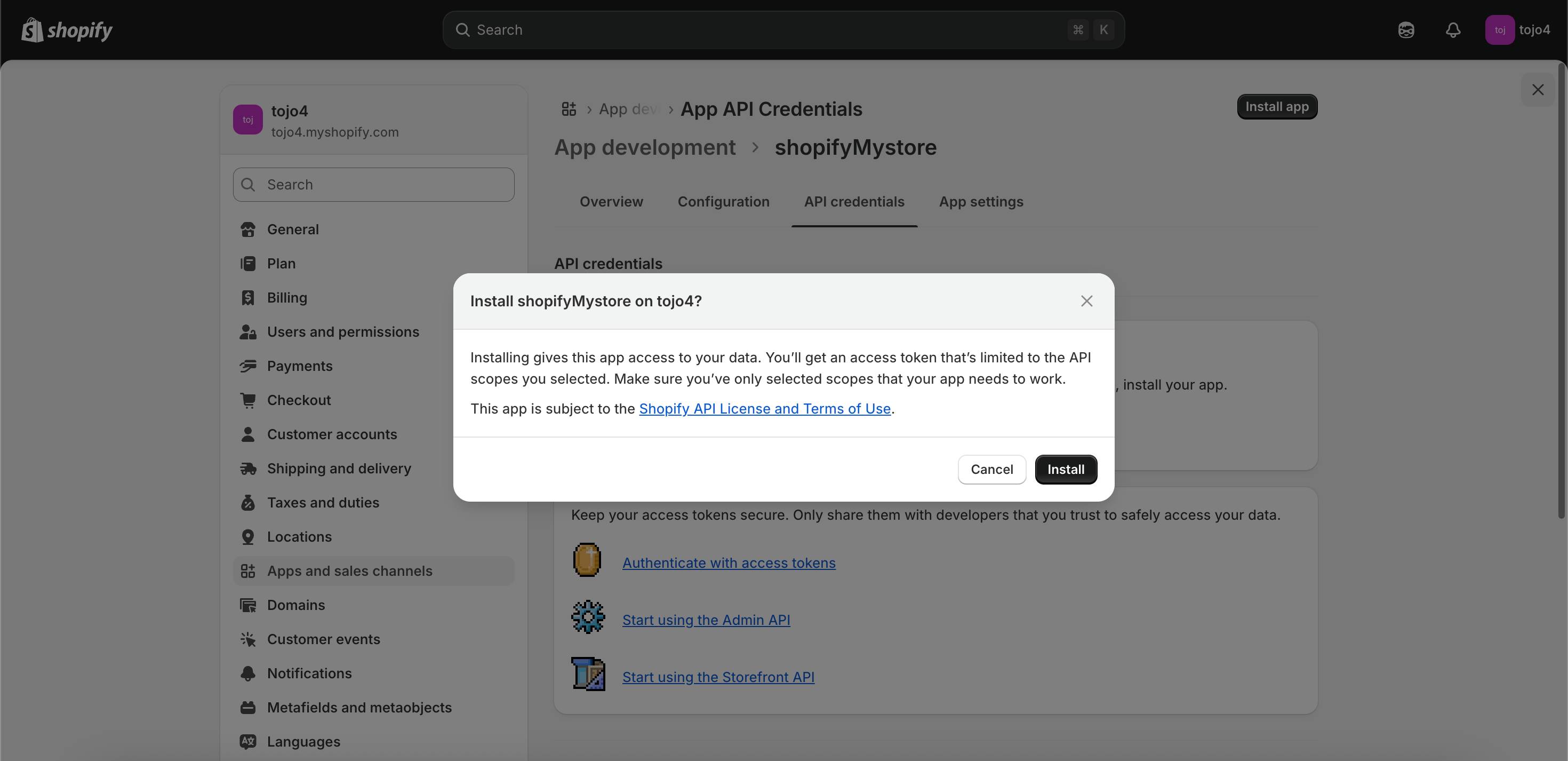Click Authenticate with access tokens link
This screenshot has height=761, width=1568.
(x=729, y=563)
